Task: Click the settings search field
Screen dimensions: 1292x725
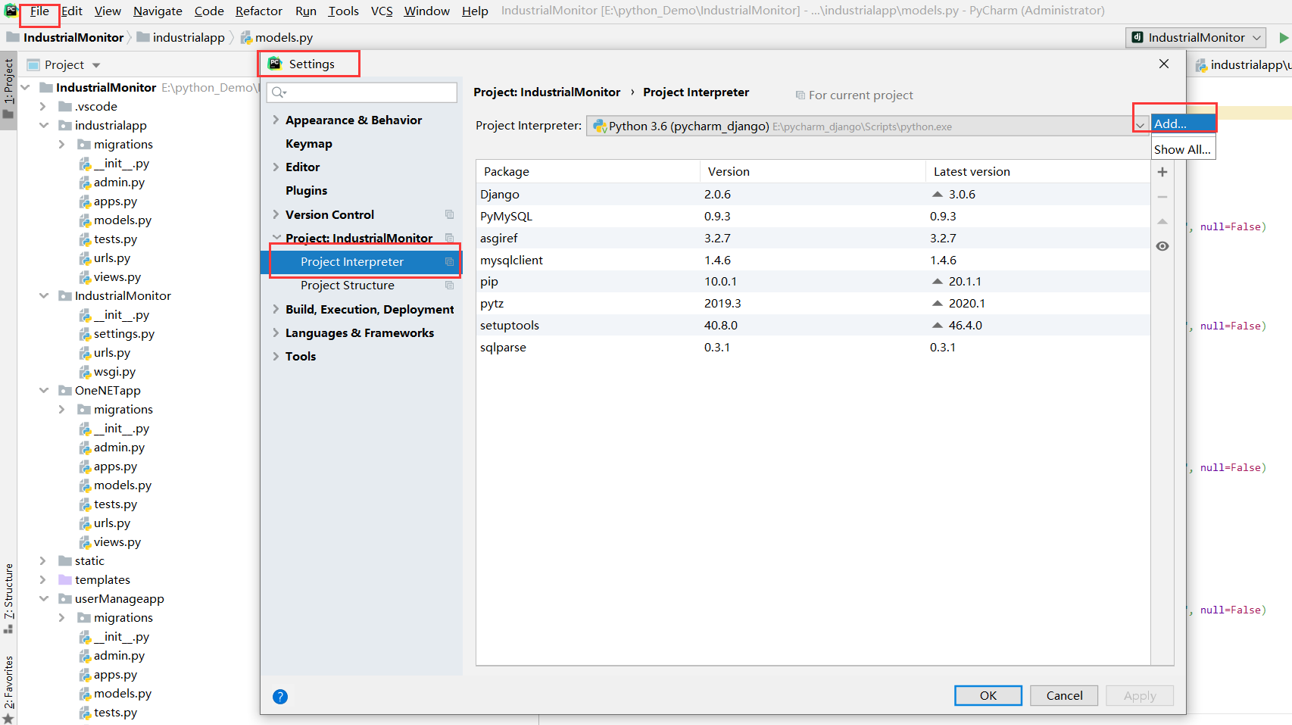Action: 362,92
